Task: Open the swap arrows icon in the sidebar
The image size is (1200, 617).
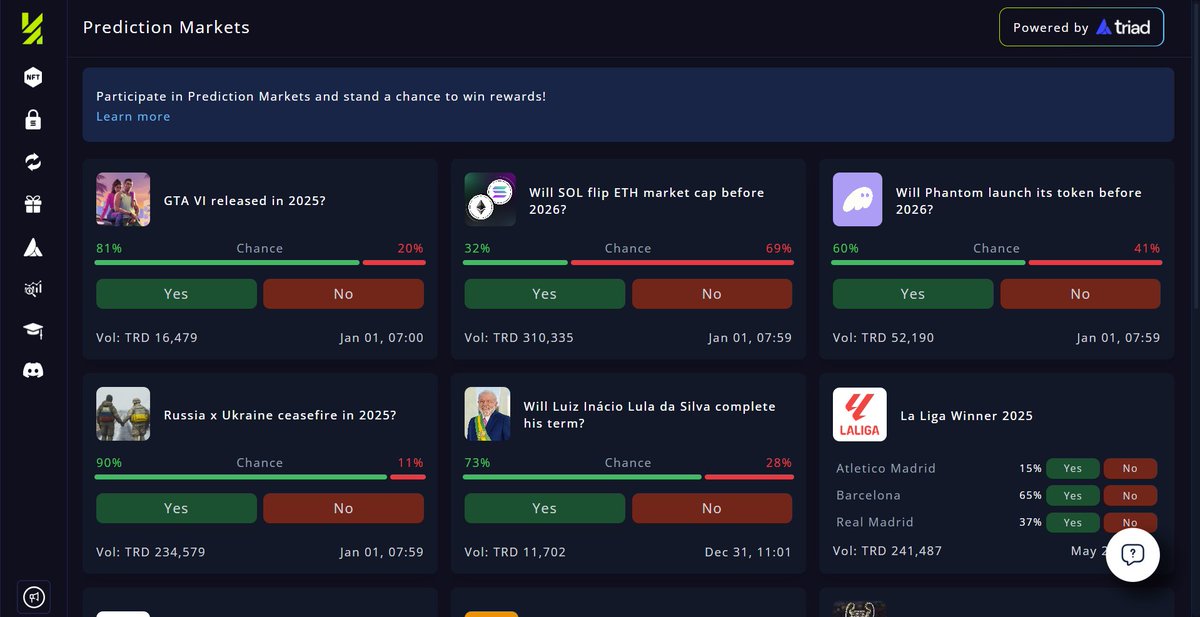Action: [x=33, y=162]
